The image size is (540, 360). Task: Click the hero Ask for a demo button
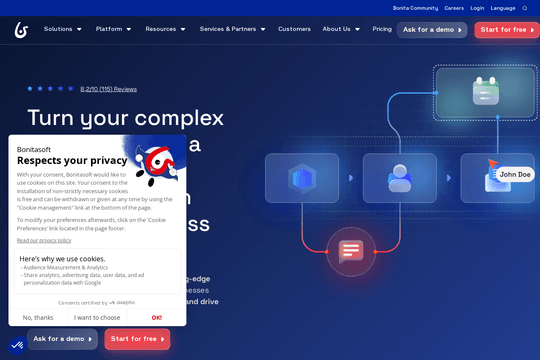click(x=62, y=339)
